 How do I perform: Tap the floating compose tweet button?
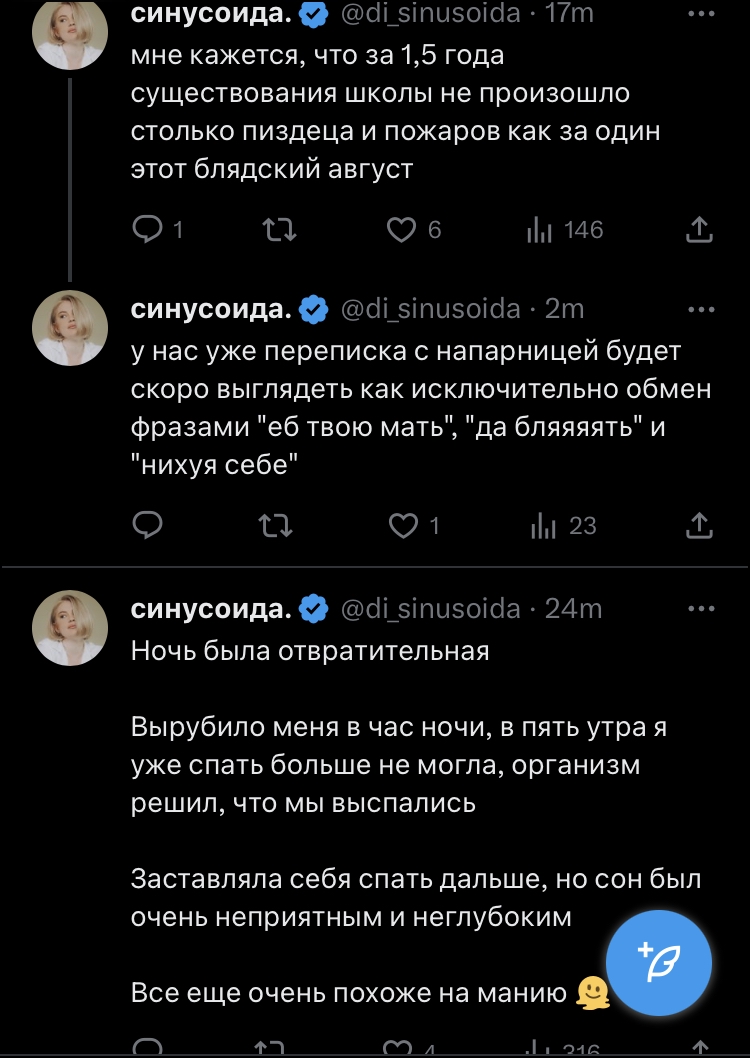pos(661,963)
